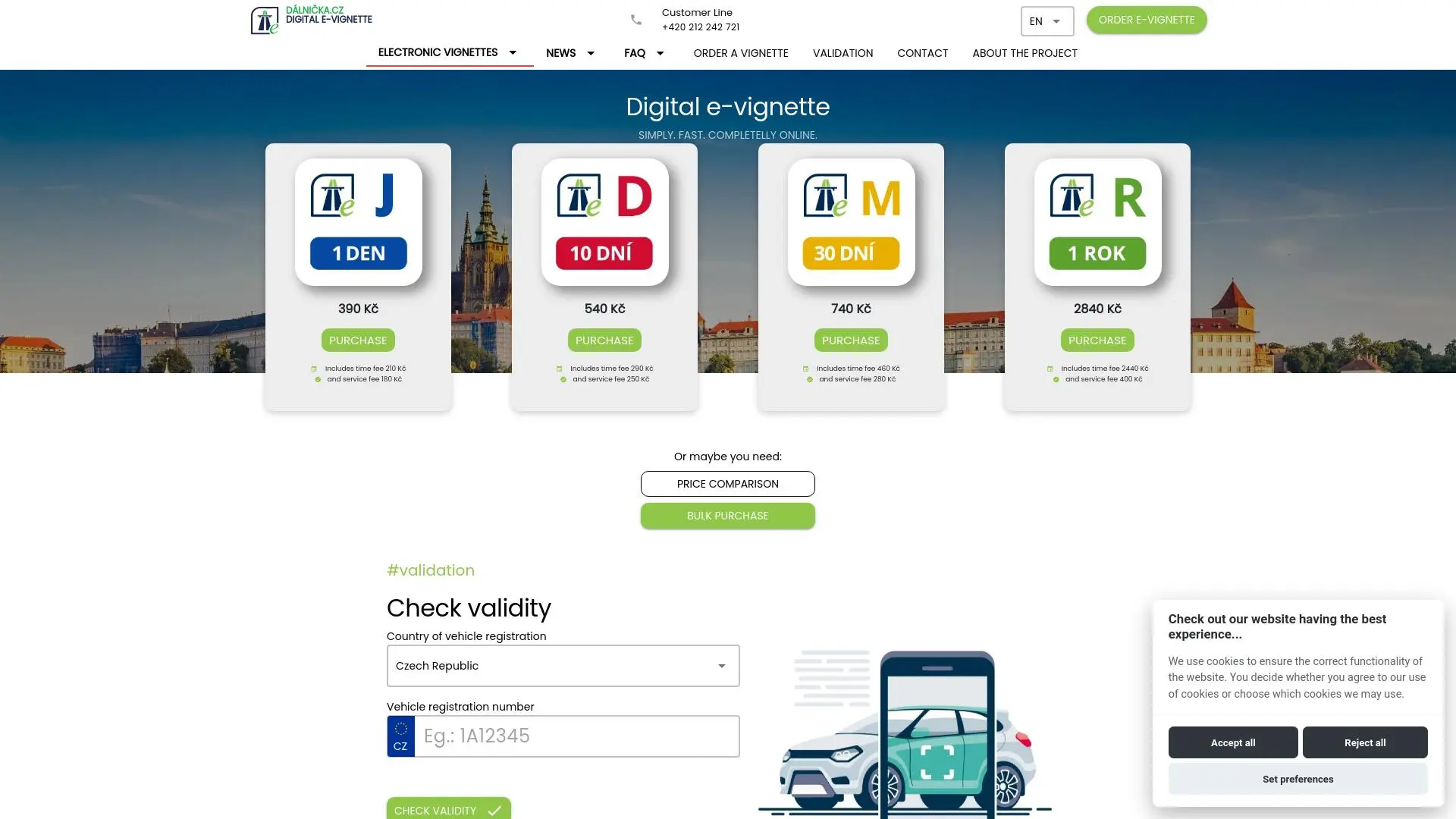The image size is (1456, 819).
Task: Click the Price Comparison button
Action: [727, 484]
